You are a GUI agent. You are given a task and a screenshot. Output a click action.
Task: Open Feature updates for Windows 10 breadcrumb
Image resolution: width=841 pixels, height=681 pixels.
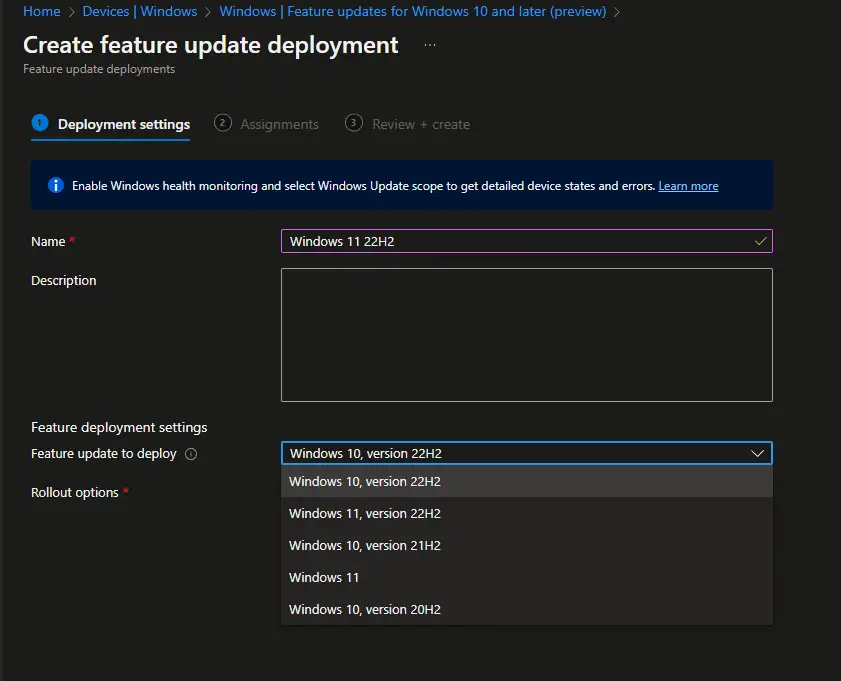(x=412, y=11)
